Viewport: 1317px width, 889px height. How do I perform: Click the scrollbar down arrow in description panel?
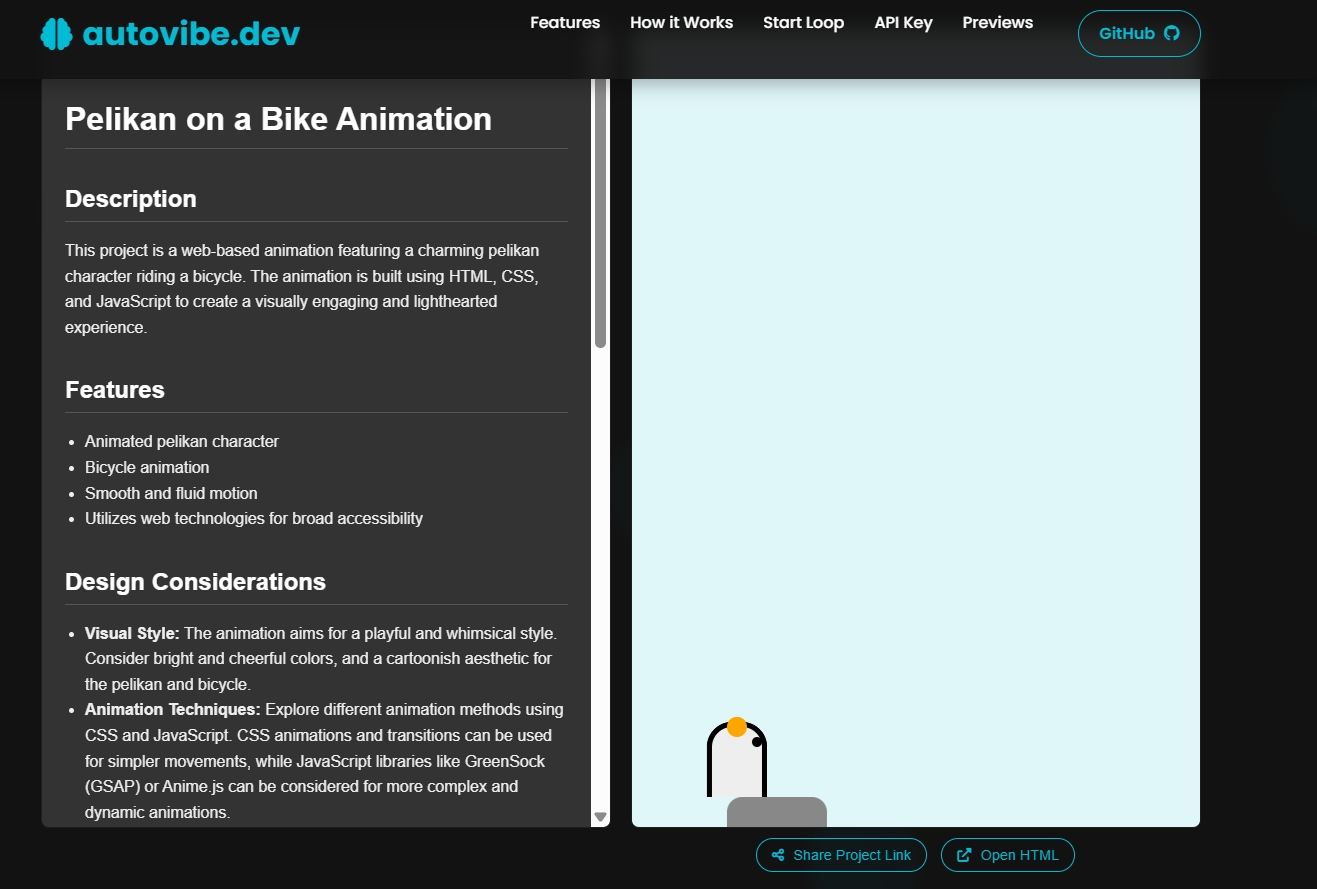click(x=600, y=817)
